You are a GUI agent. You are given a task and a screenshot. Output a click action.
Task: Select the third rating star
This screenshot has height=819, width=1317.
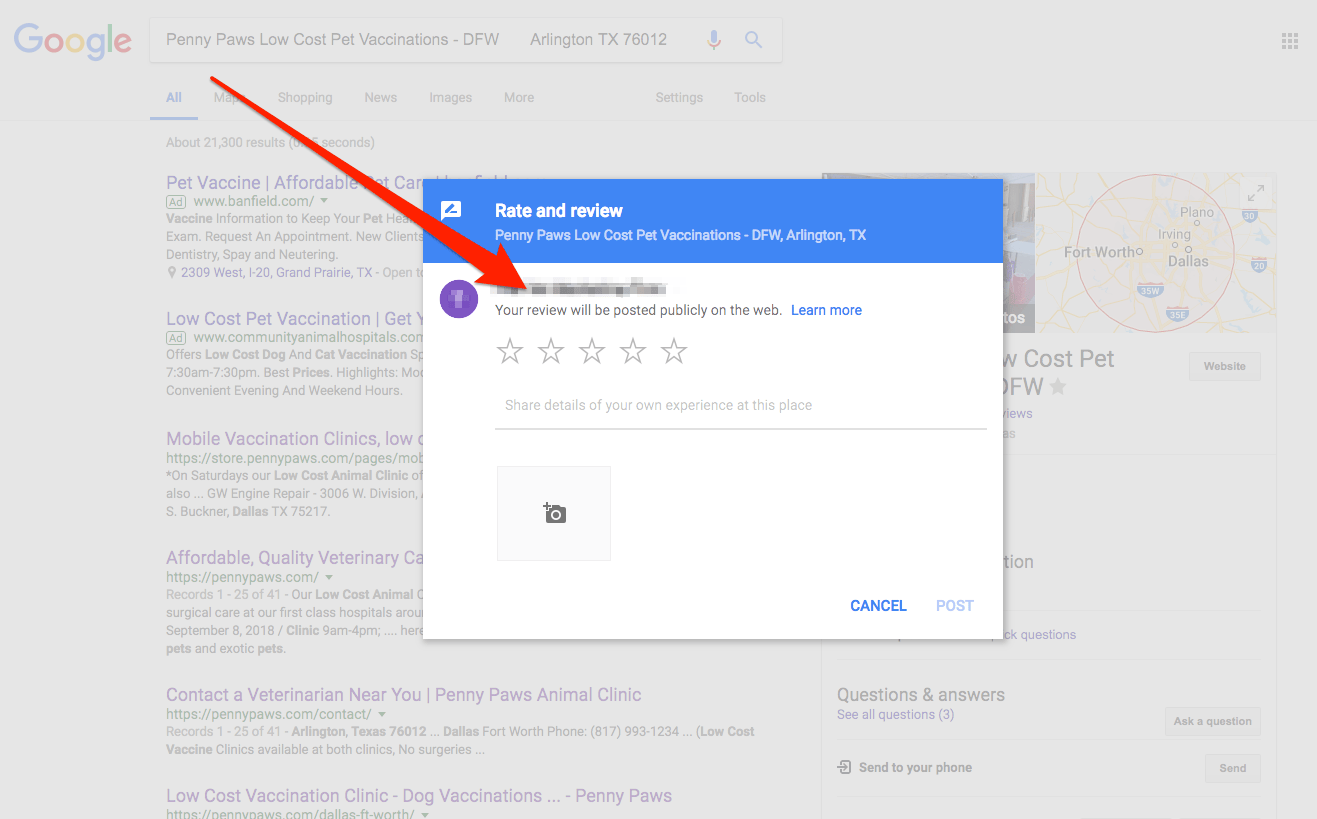(592, 351)
